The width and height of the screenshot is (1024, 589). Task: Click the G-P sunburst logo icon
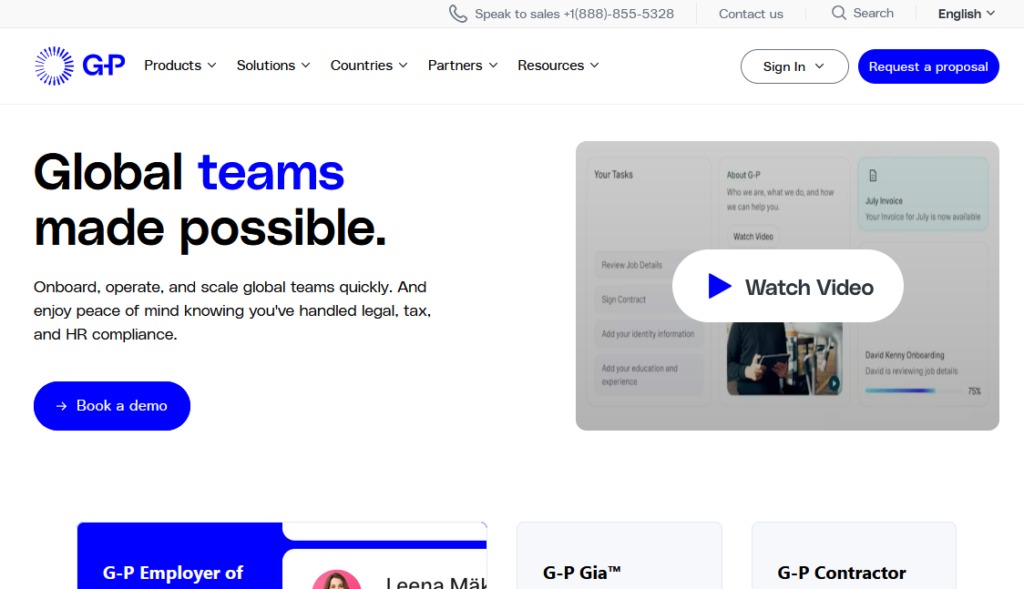coord(54,66)
